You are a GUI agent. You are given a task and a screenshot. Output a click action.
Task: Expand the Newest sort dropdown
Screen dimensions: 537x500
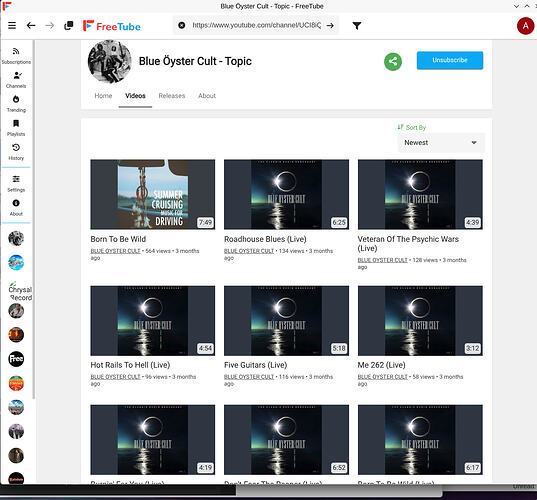click(x=441, y=142)
